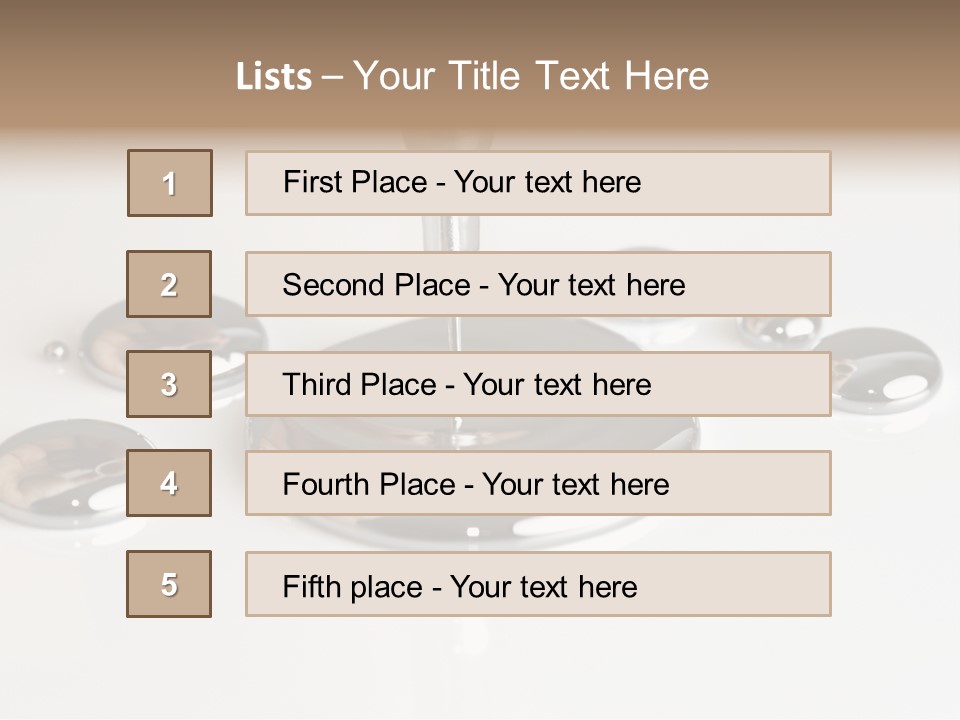Click the number 1 box

(170, 183)
